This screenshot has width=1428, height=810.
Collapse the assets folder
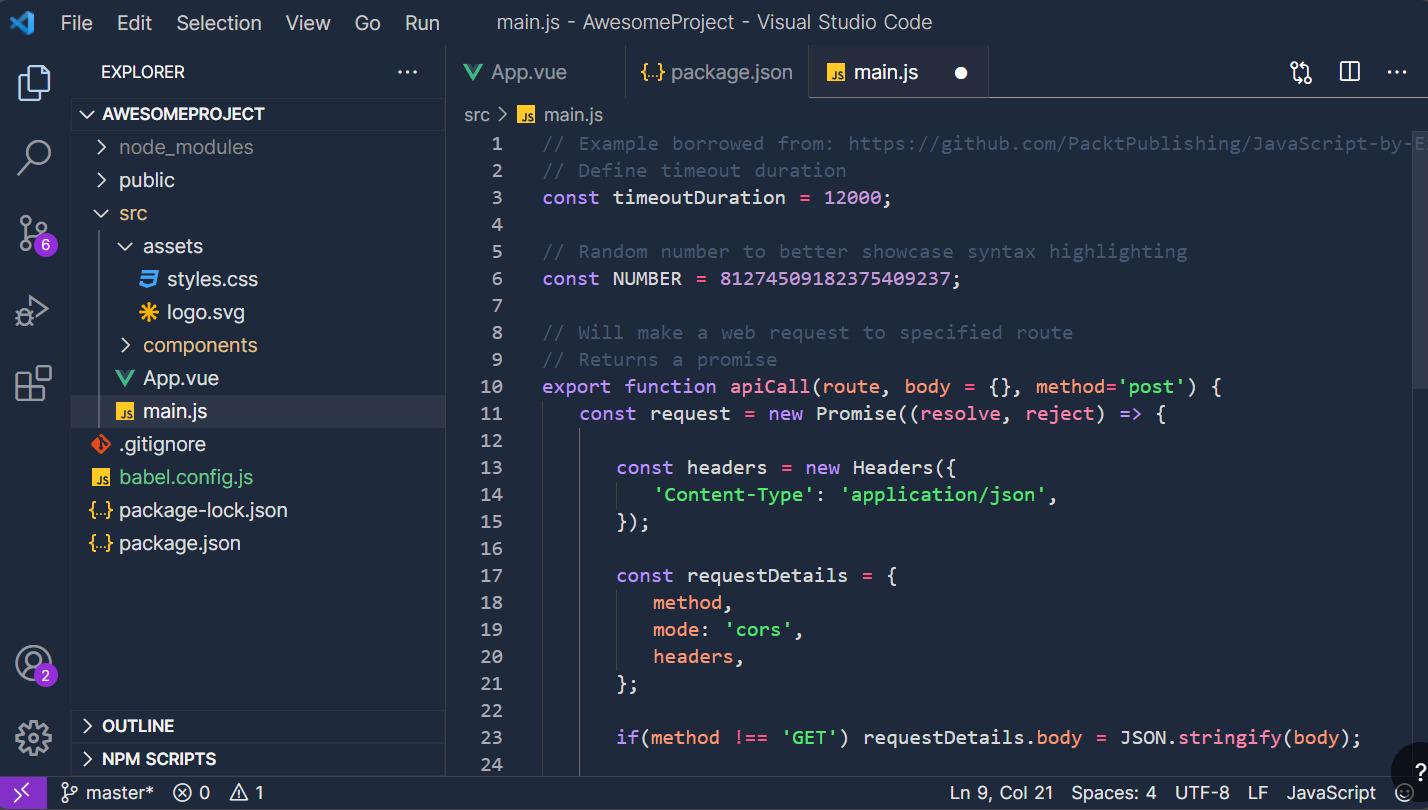point(258,246)
